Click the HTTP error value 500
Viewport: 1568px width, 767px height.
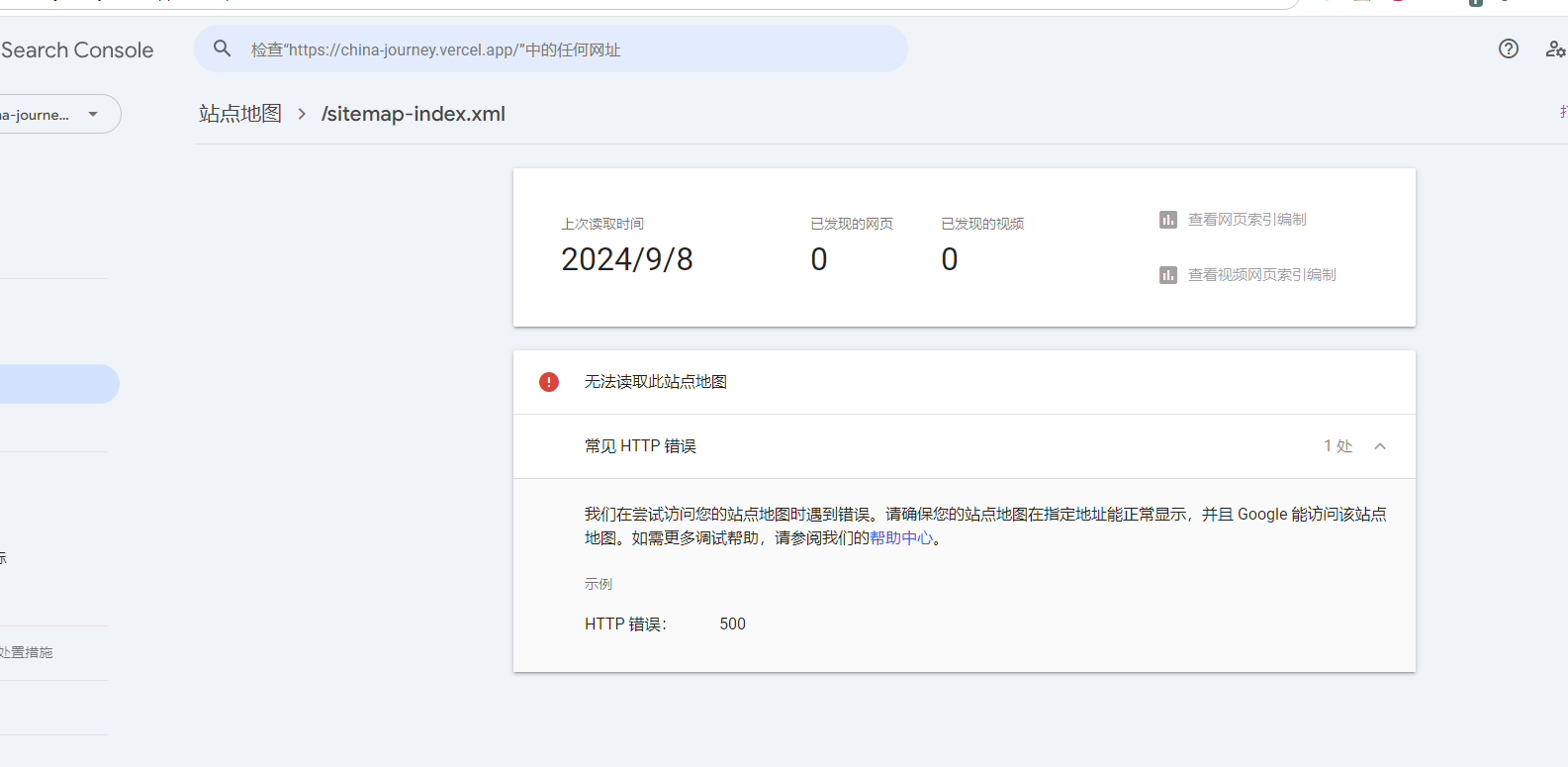(733, 624)
